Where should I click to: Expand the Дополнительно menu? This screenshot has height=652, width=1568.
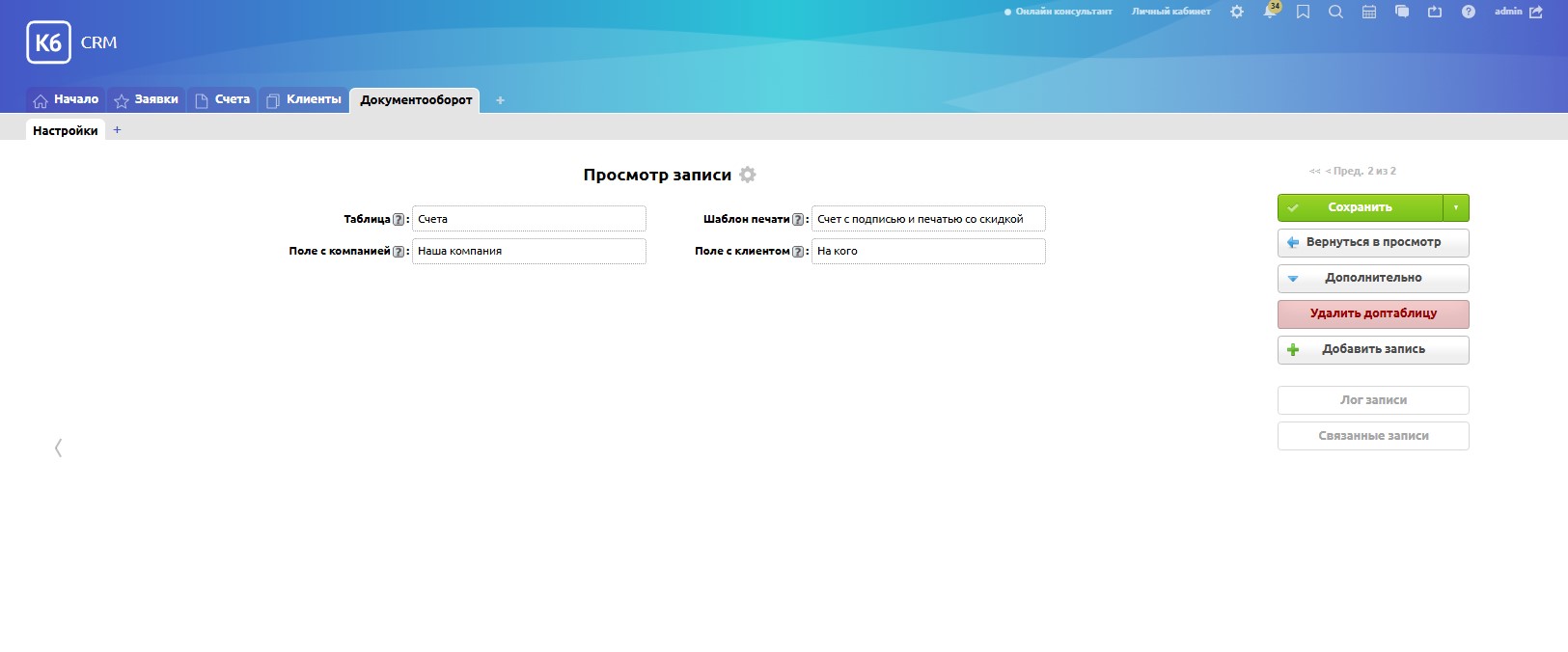(x=1372, y=278)
